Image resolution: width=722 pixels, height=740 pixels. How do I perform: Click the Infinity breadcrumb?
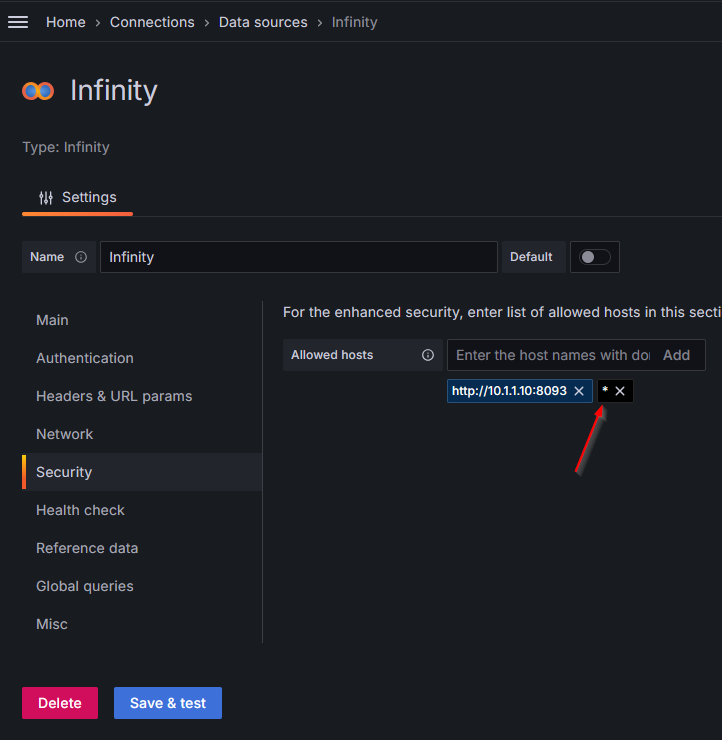click(354, 22)
